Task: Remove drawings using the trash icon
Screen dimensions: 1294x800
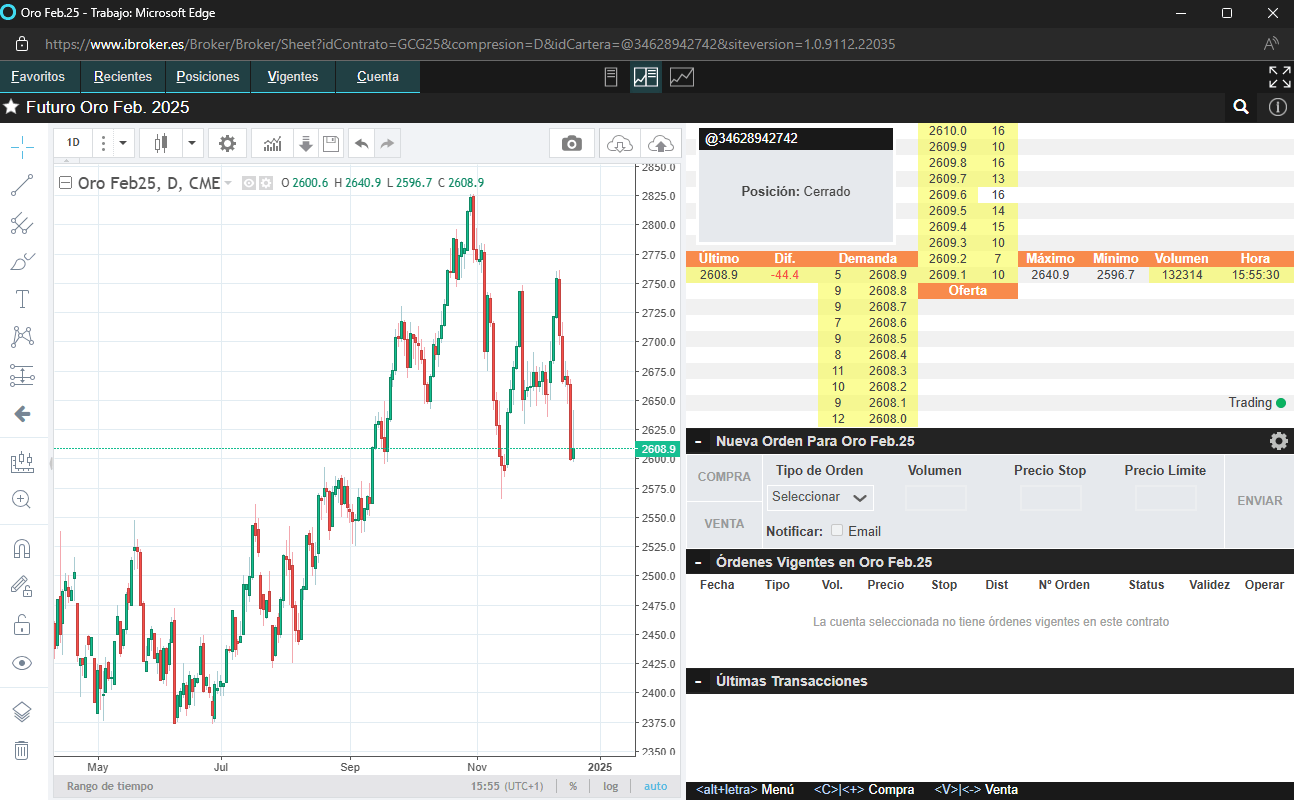Action: point(21,751)
